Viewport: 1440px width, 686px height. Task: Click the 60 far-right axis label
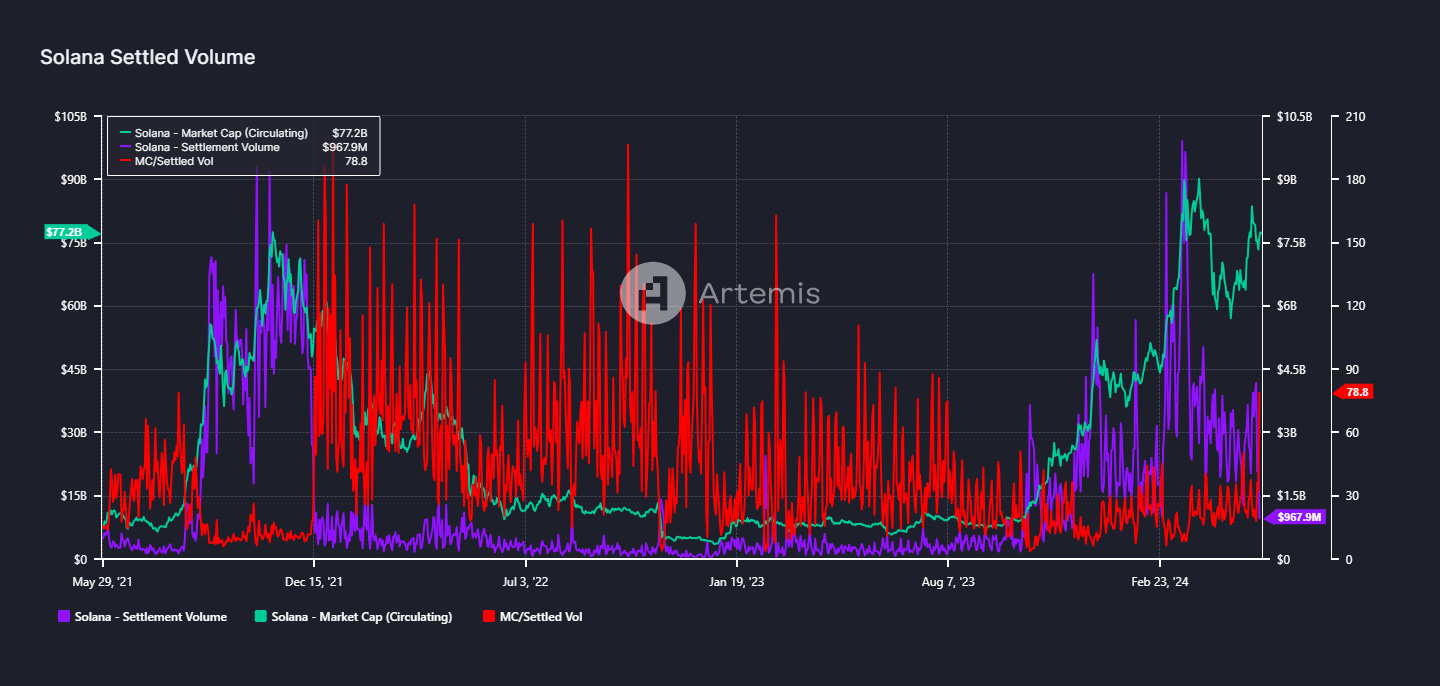click(1353, 433)
